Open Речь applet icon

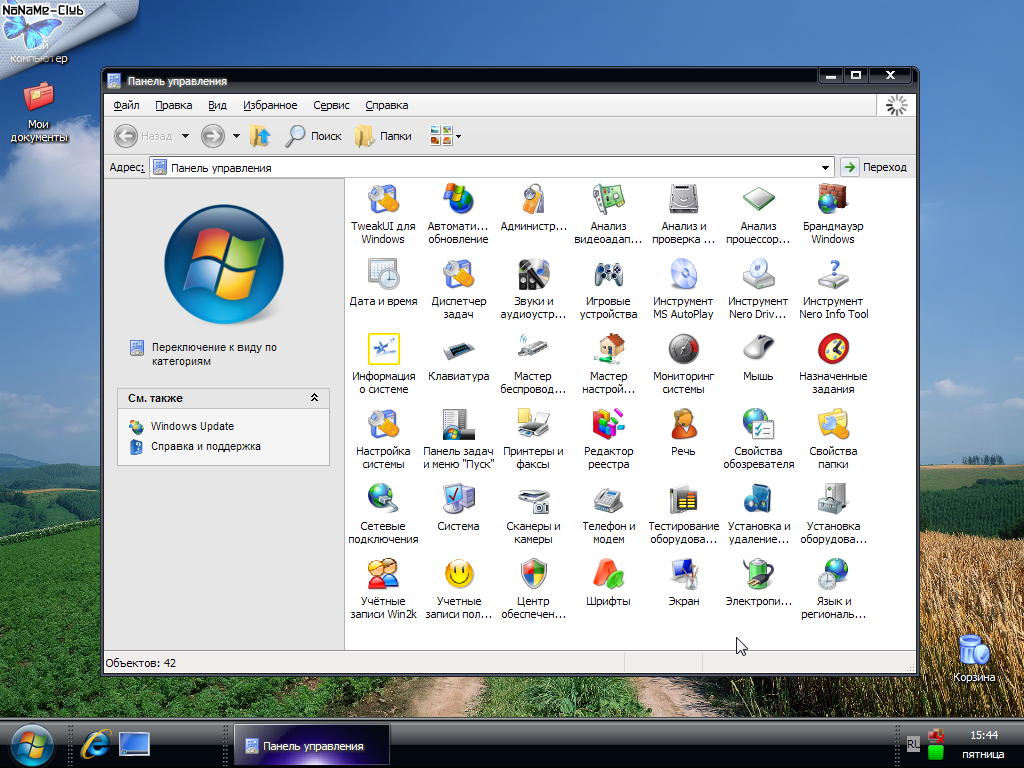tap(684, 433)
